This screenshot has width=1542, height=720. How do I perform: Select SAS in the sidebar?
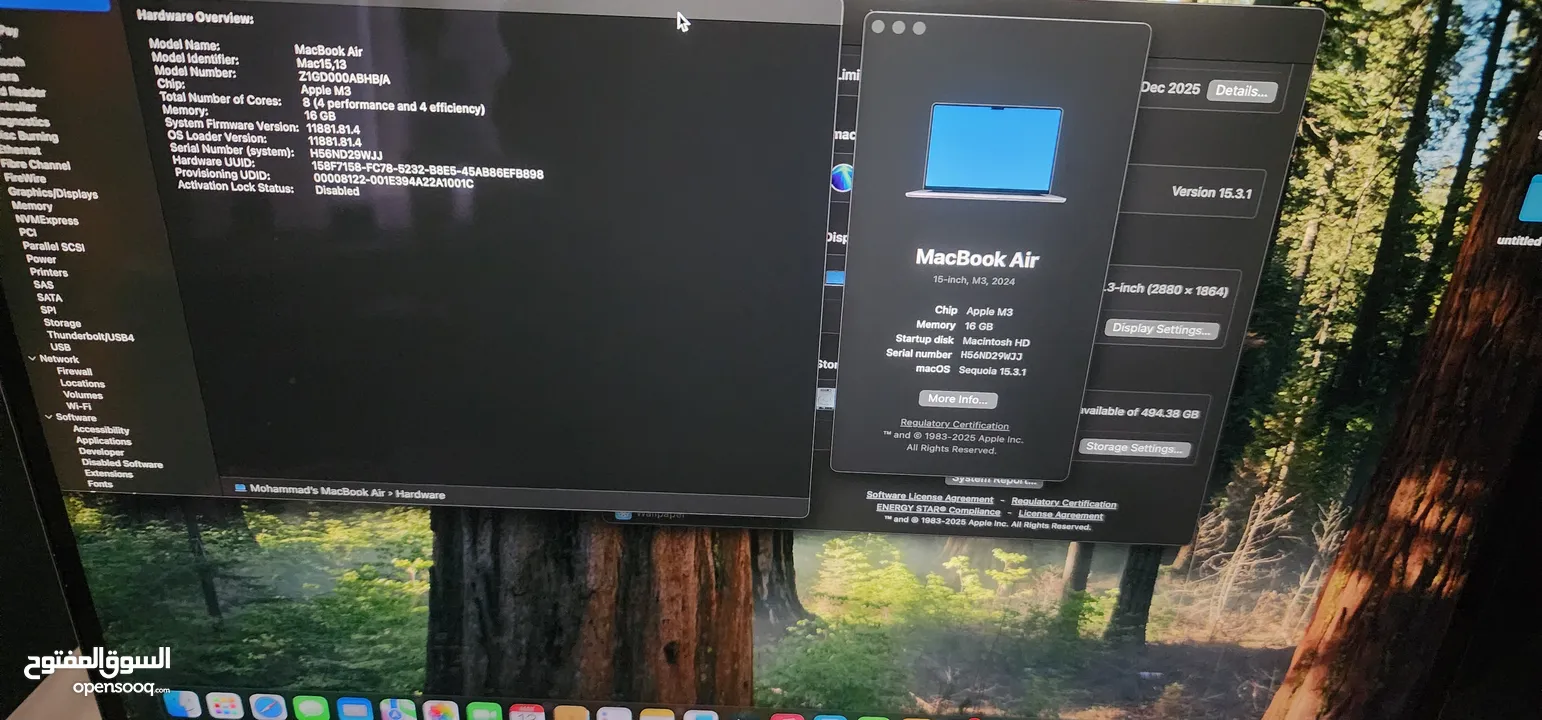pyautogui.click(x=43, y=285)
